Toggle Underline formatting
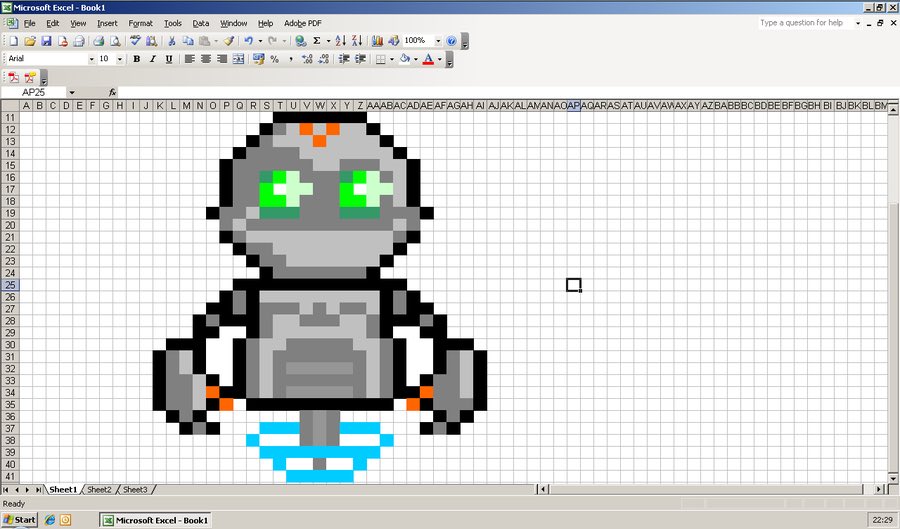 [169, 59]
